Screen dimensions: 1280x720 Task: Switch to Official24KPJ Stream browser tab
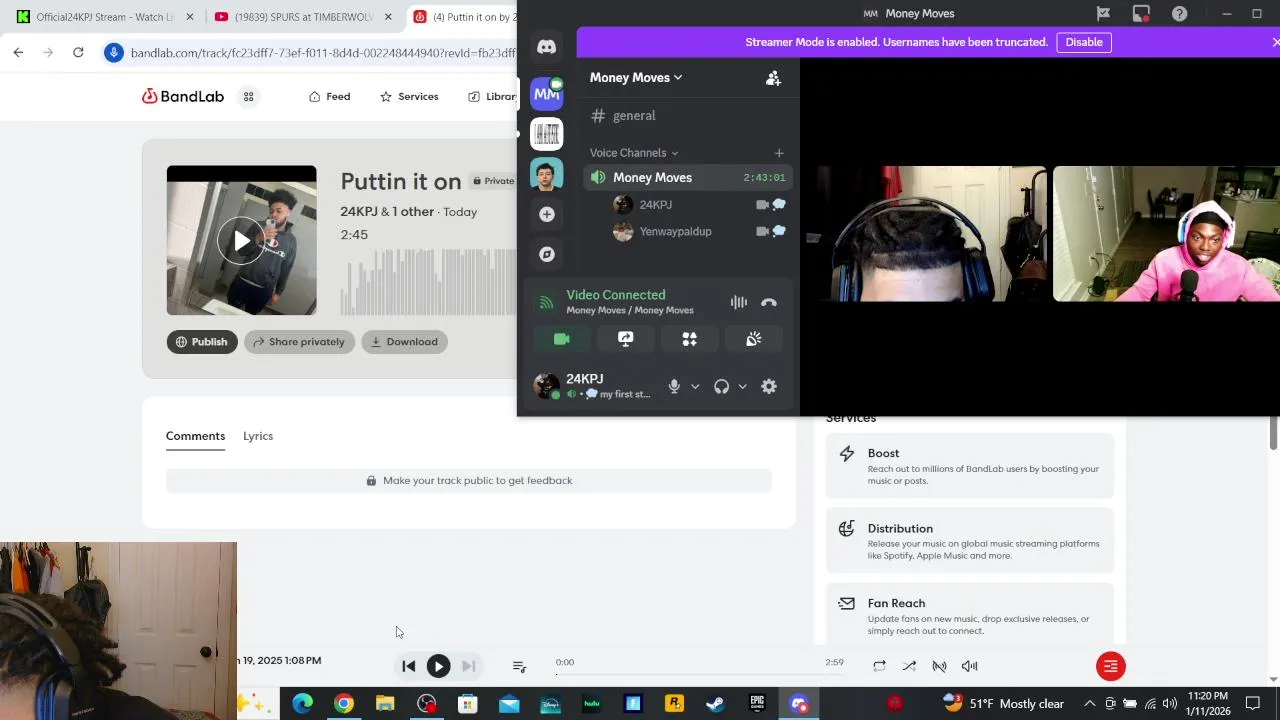[x=105, y=17]
